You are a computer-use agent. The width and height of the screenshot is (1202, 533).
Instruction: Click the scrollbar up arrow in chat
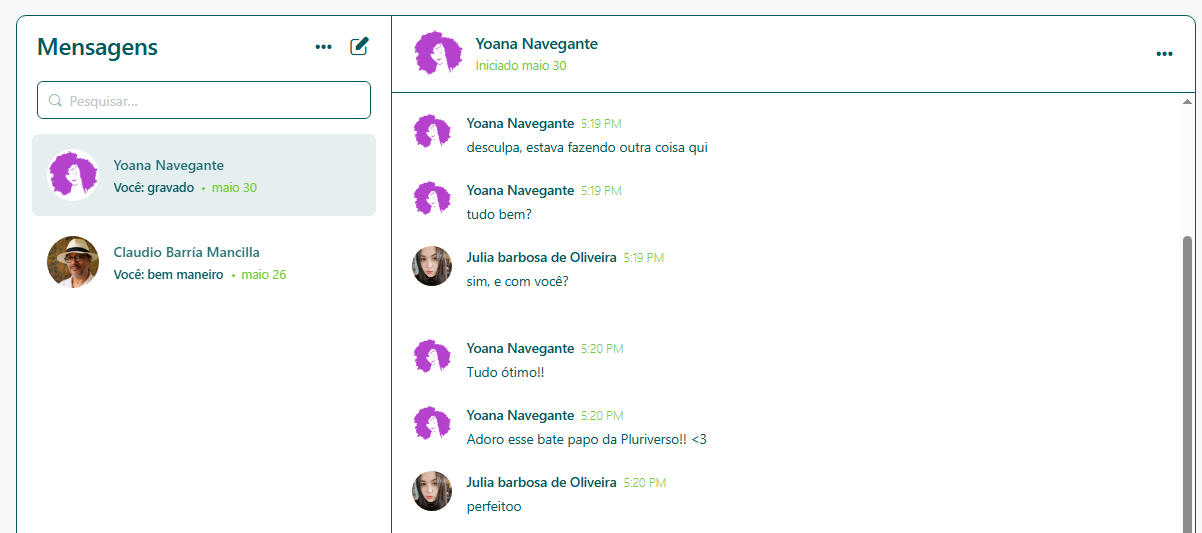pos(1187,102)
